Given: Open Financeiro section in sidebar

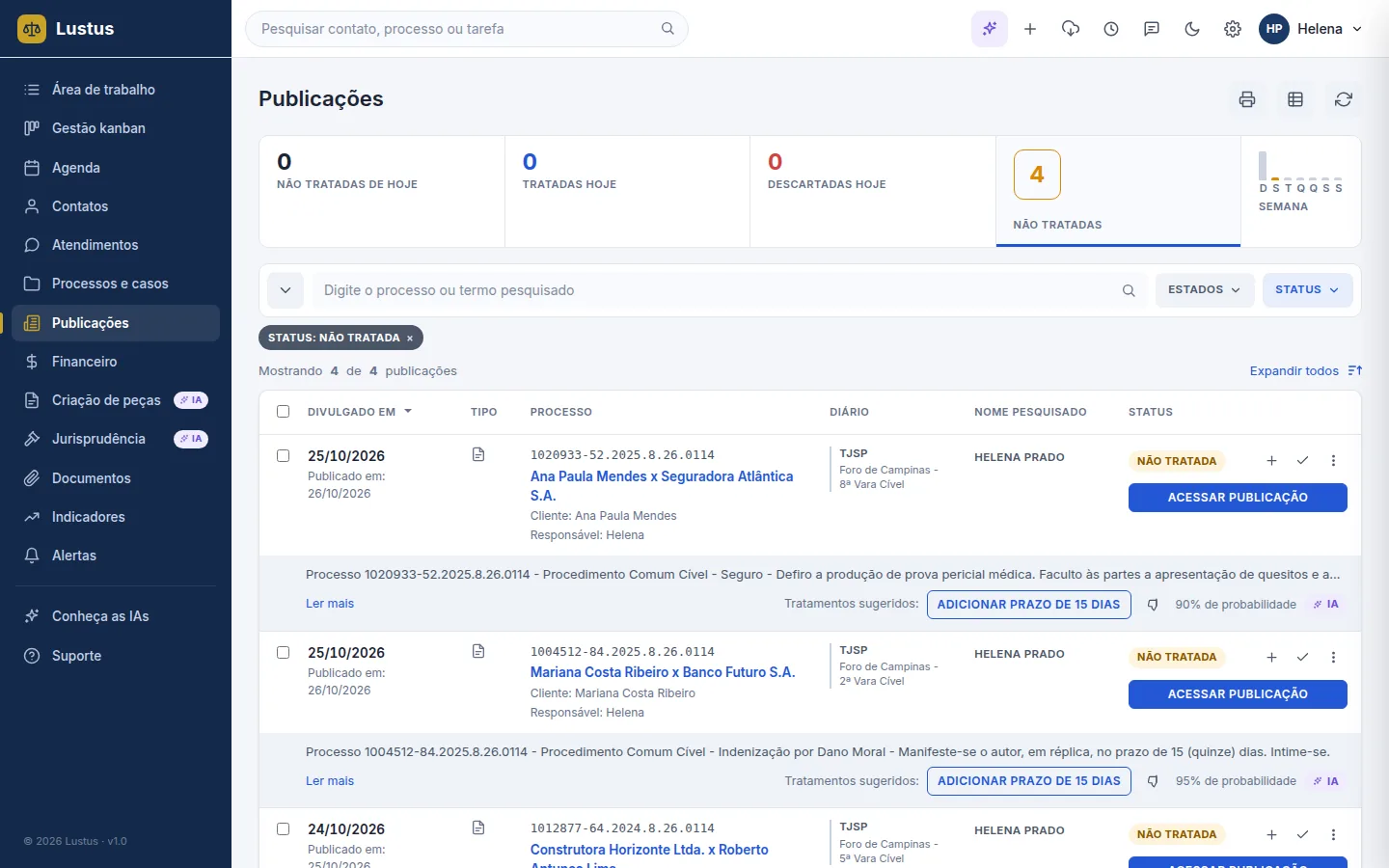Looking at the screenshot, I should coord(116,362).
